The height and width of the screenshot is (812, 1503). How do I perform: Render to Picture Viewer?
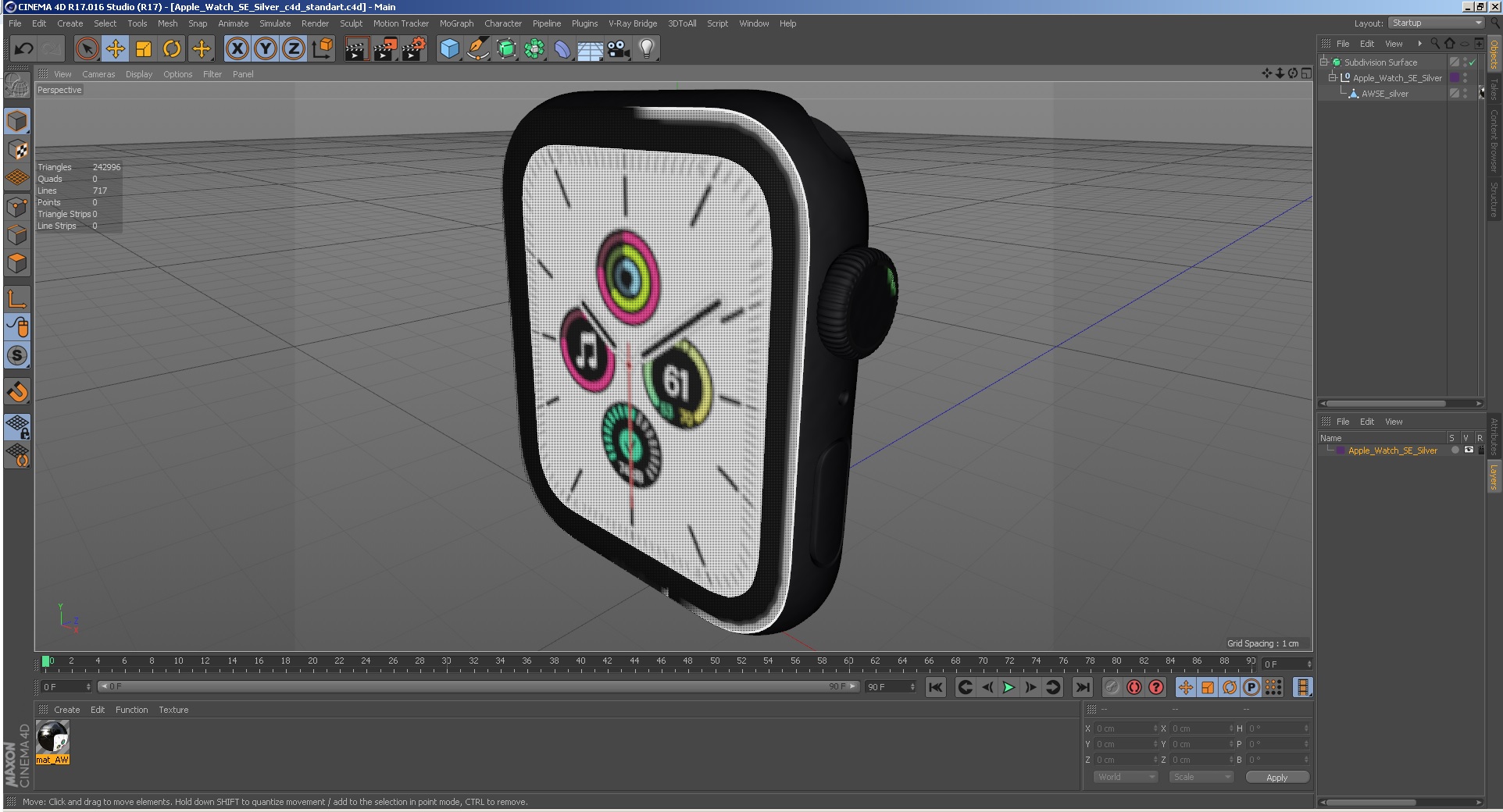pos(385,49)
